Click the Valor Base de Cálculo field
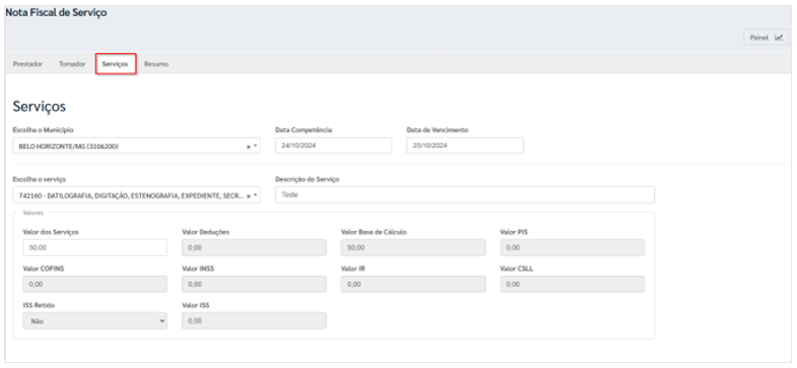Viewport: 797px width, 368px height. [413, 248]
